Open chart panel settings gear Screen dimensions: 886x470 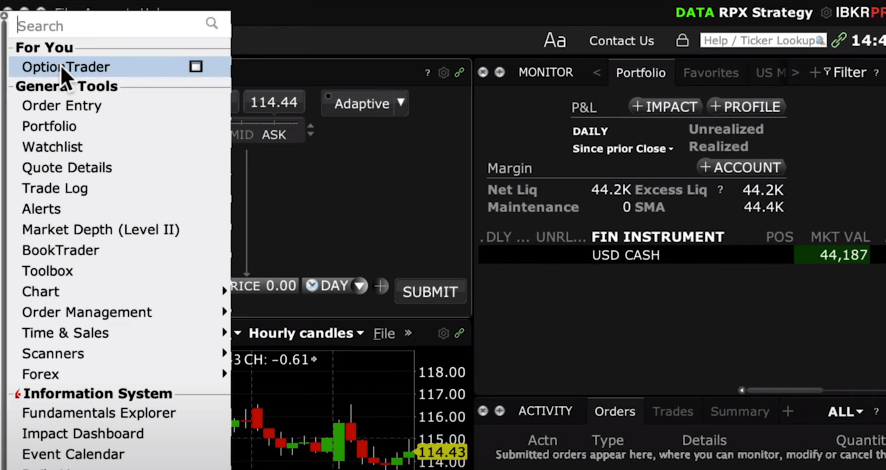pos(444,333)
